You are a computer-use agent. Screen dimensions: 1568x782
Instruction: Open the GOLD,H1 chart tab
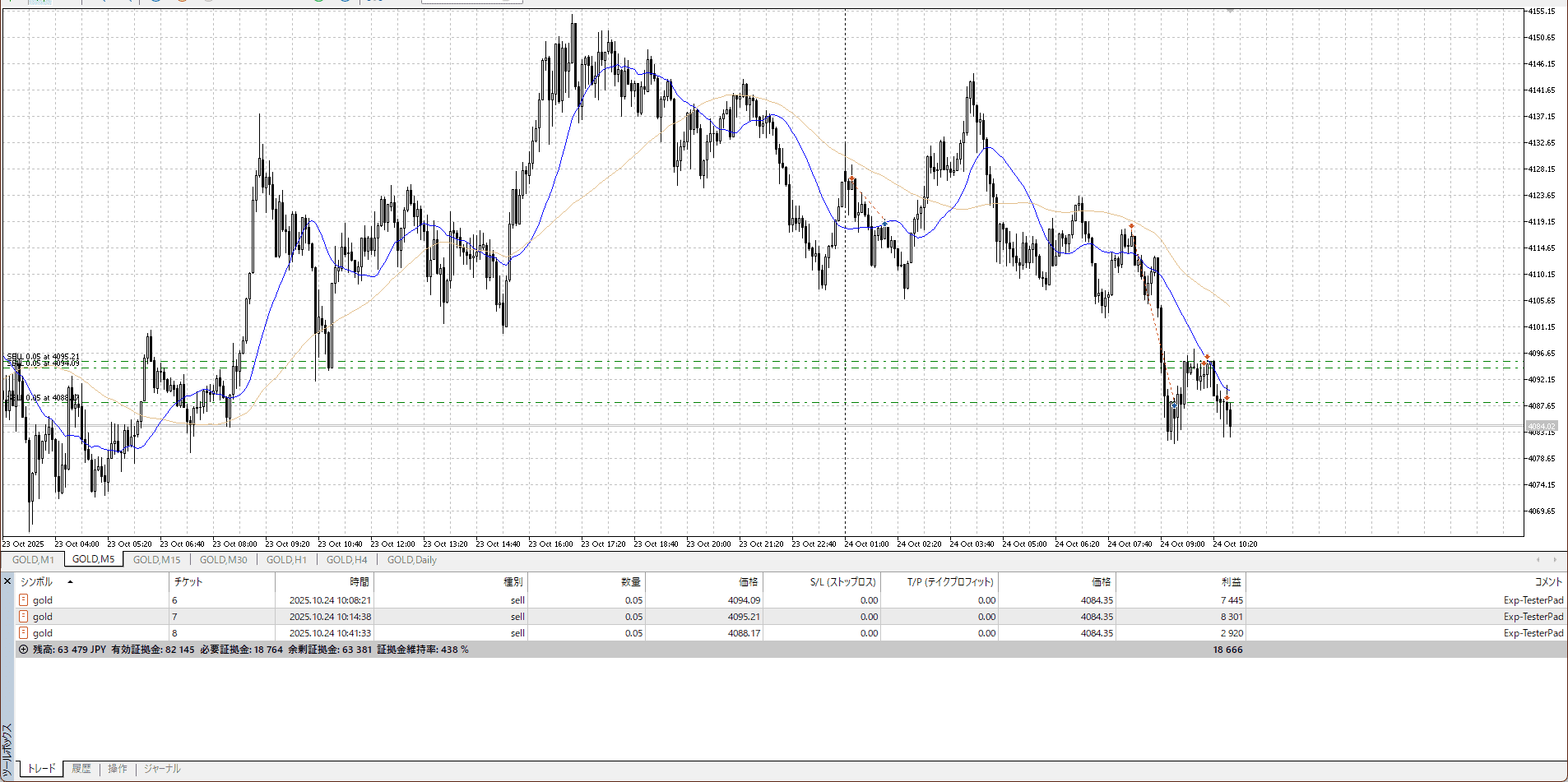286,560
